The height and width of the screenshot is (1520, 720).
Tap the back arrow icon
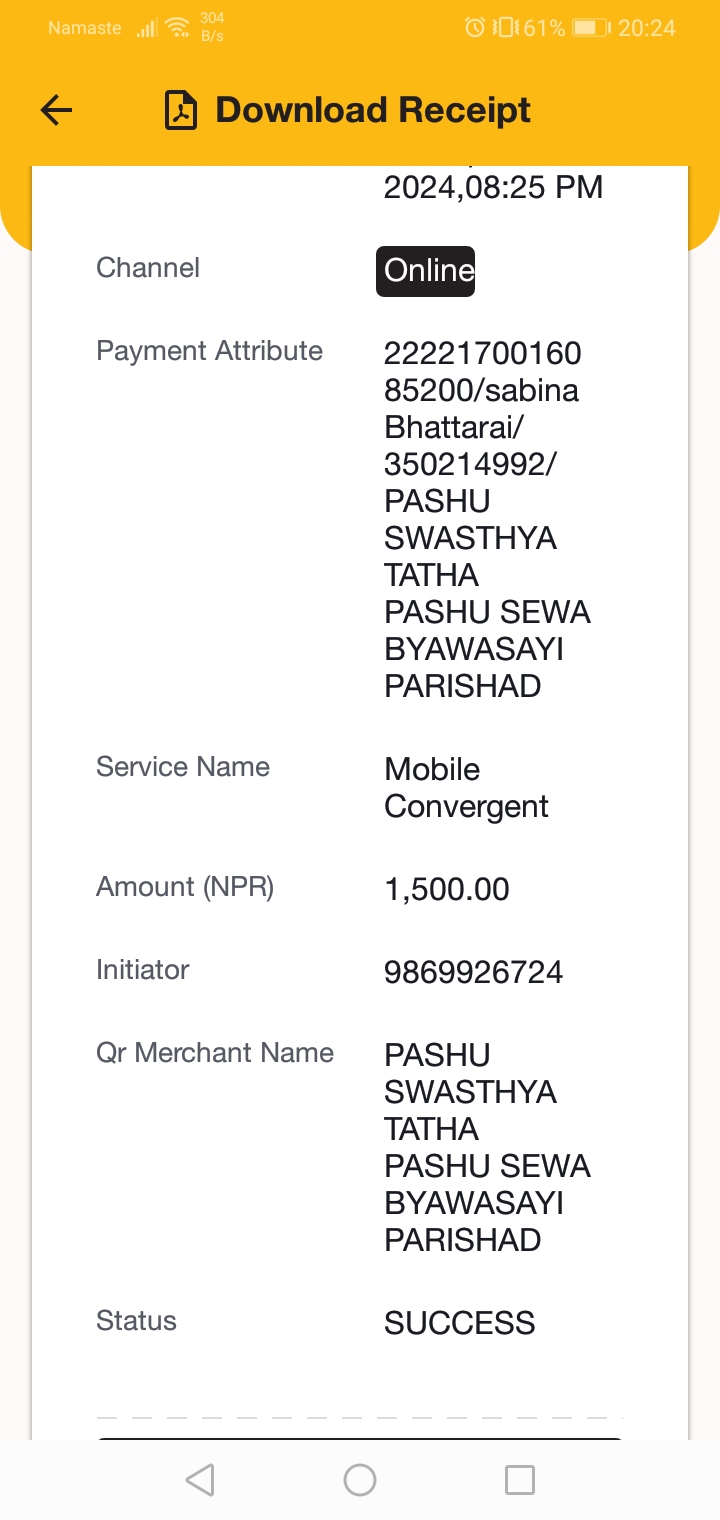tap(57, 110)
